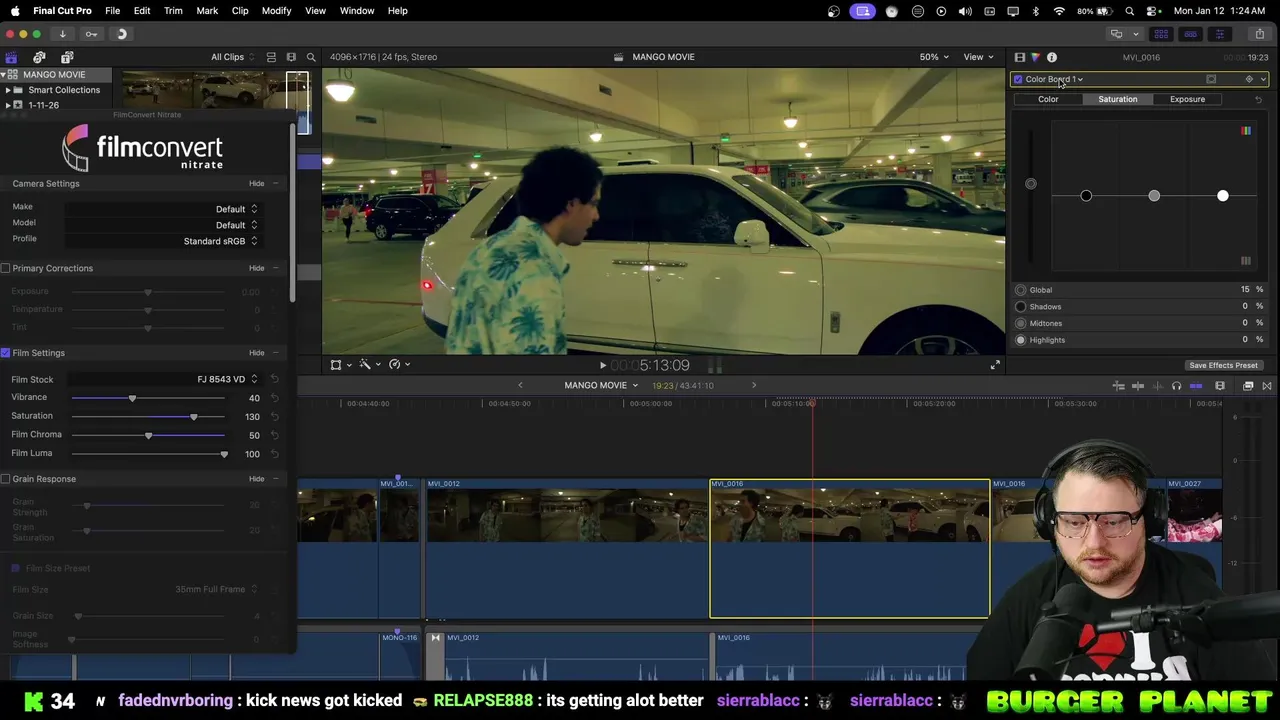
Task: Open the Modify menu
Action: click(x=276, y=11)
